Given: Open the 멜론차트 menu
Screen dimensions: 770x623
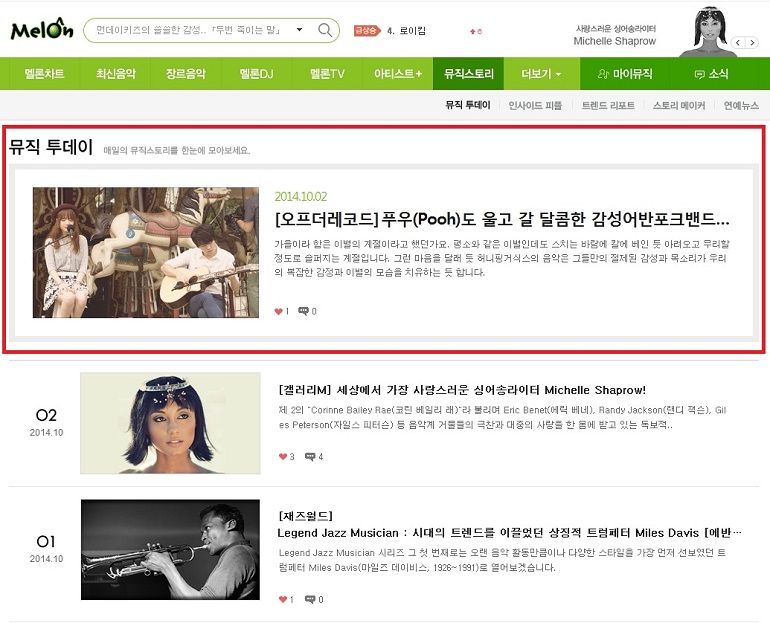Looking at the screenshot, I should coord(44,74).
